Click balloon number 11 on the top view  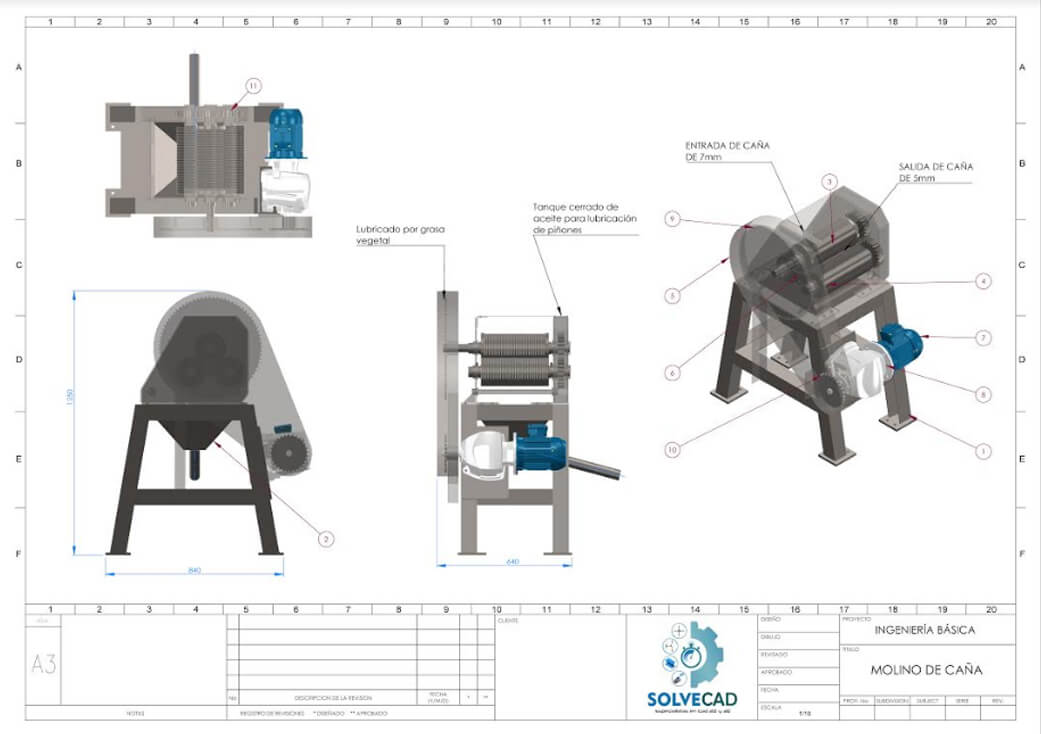pyautogui.click(x=253, y=86)
